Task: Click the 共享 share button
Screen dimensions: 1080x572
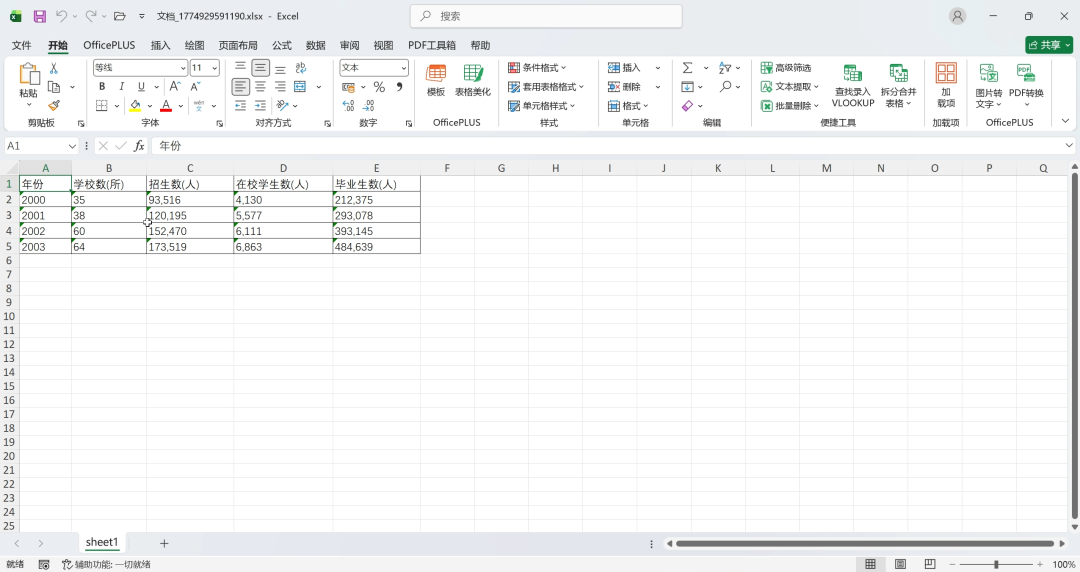Action: pyautogui.click(x=1048, y=45)
